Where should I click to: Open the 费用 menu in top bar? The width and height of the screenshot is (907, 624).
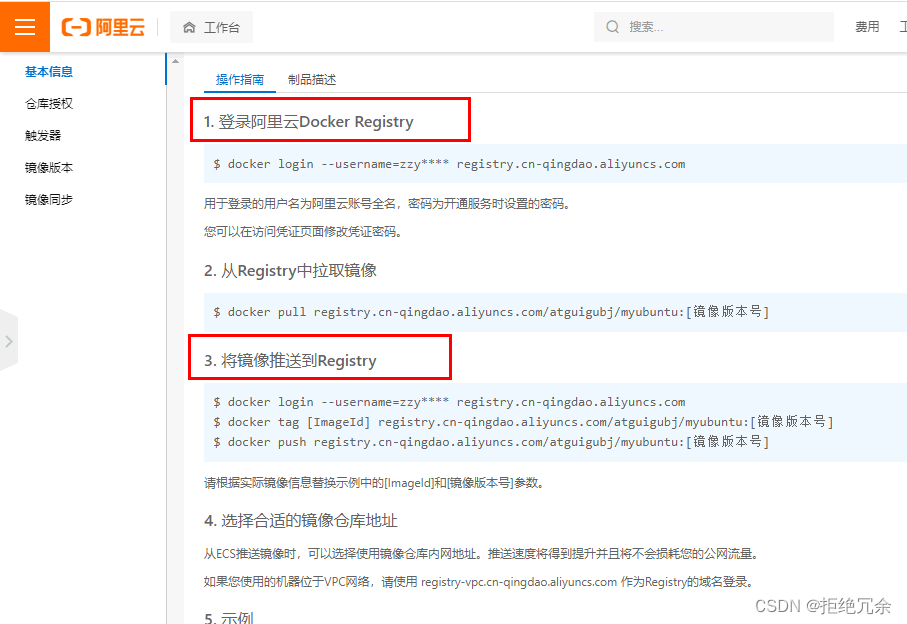867,27
